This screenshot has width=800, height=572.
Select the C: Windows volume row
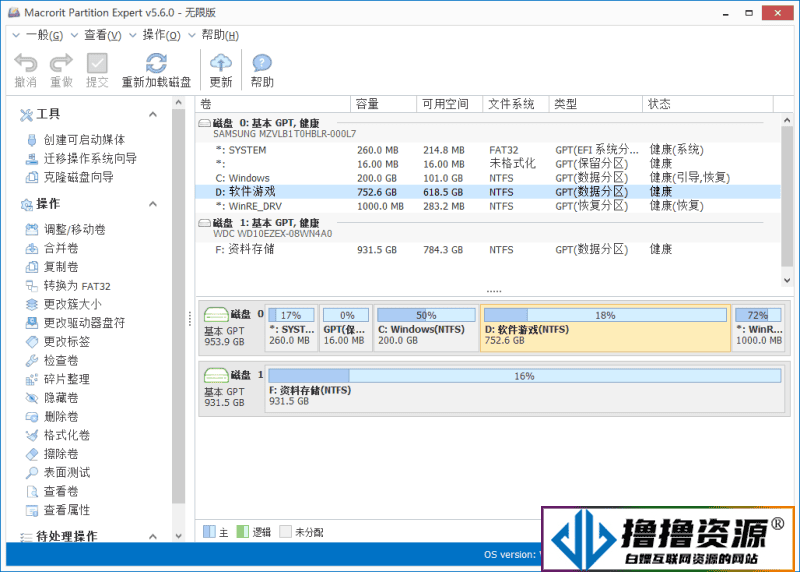pyautogui.click(x=488, y=178)
